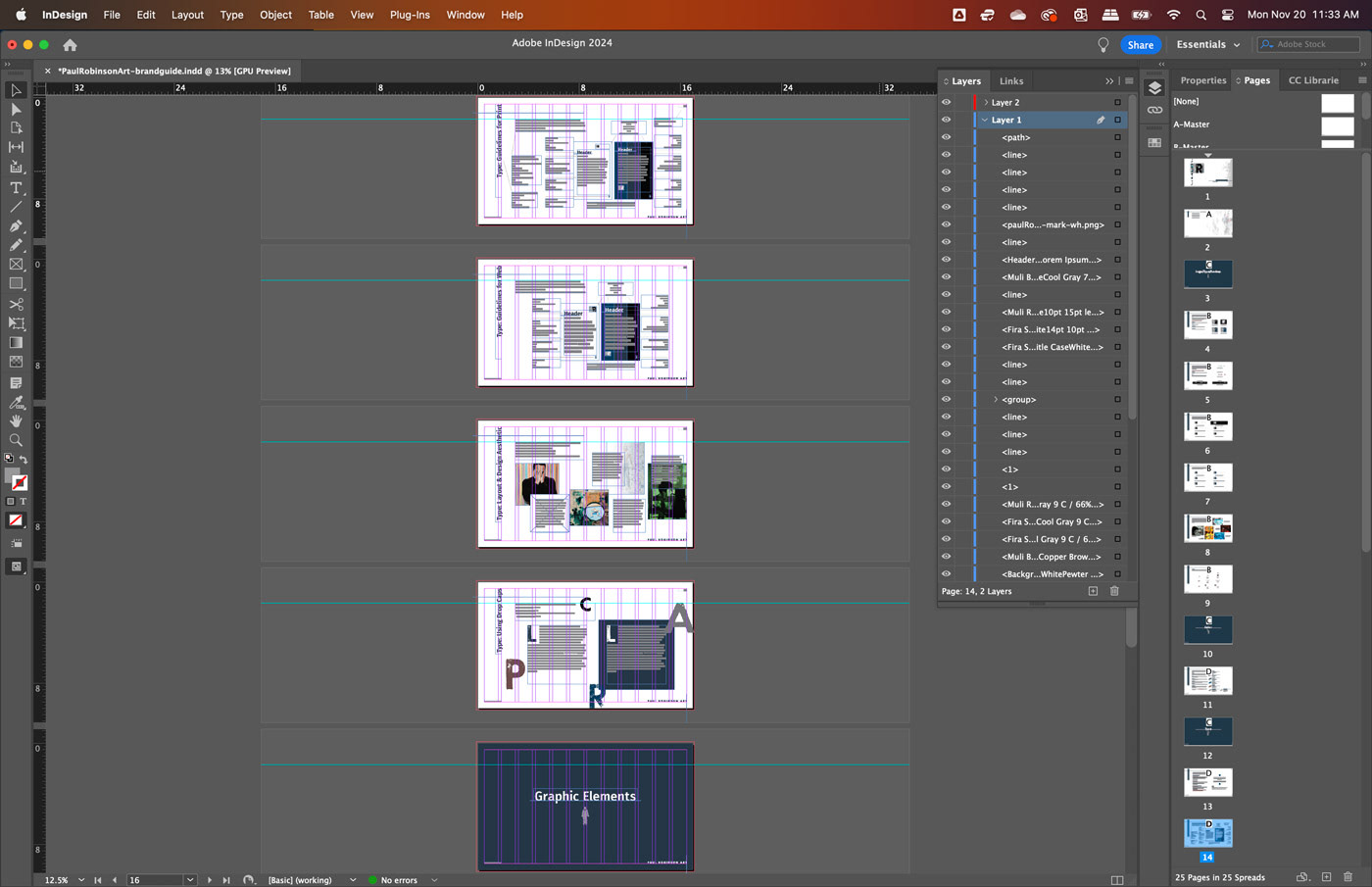Select the Zoom tool
Viewport: 1372px width, 887px height.
click(16, 440)
